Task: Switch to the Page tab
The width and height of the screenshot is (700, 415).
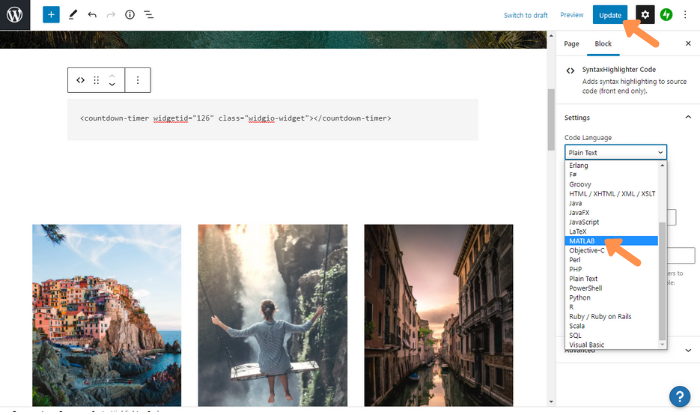Action: point(571,44)
